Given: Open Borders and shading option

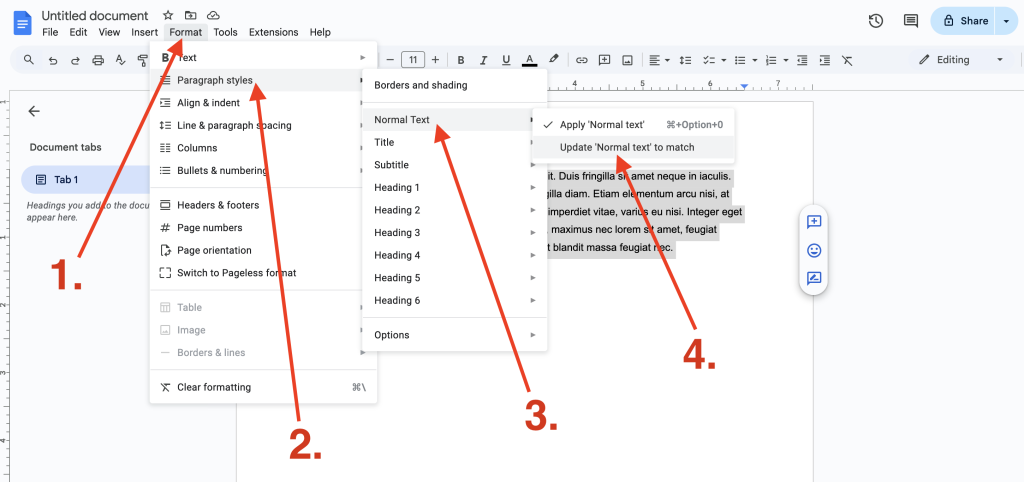Looking at the screenshot, I should 421,86.
